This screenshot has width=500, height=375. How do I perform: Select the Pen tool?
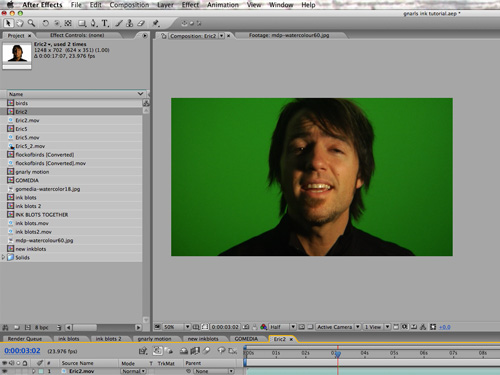[x=94, y=23]
